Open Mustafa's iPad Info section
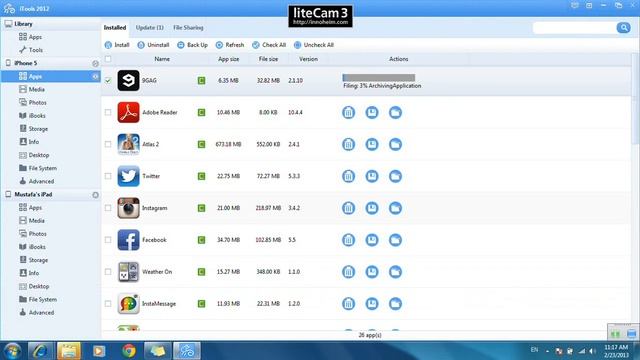 coord(29,273)
